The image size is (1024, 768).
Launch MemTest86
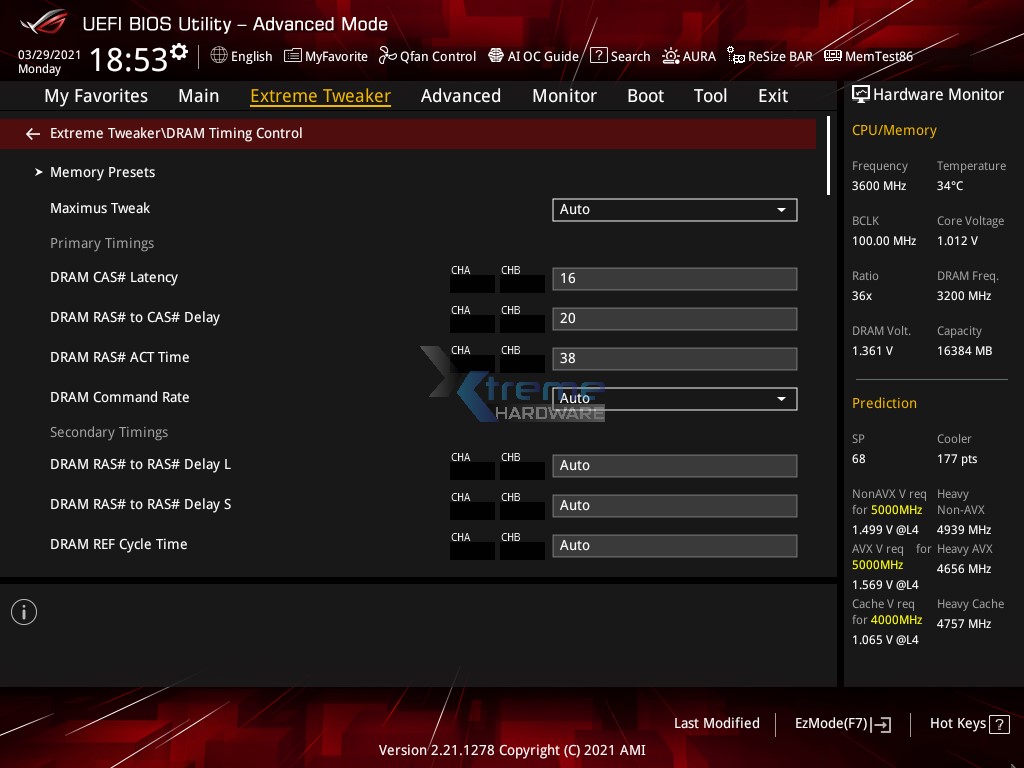pos(868,56)
